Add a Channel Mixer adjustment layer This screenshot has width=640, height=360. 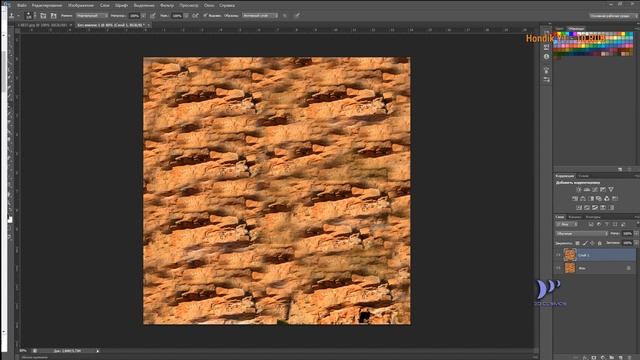pos(607,198)
